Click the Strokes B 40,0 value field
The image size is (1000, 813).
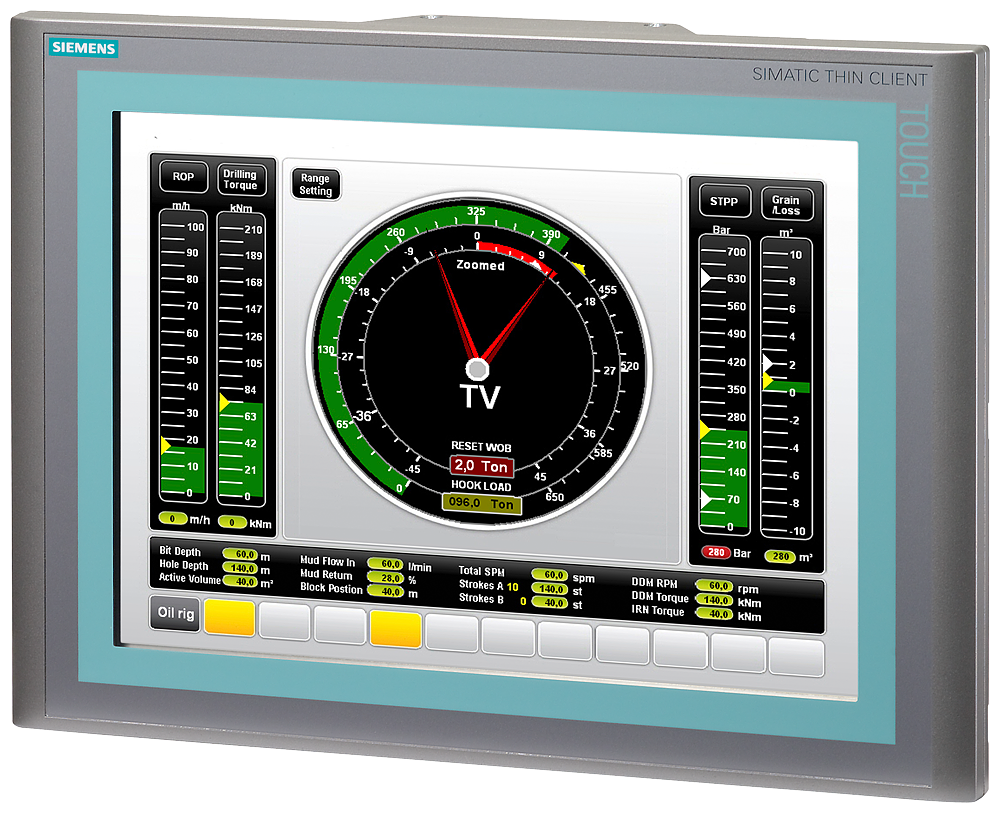tap(549, 602)
